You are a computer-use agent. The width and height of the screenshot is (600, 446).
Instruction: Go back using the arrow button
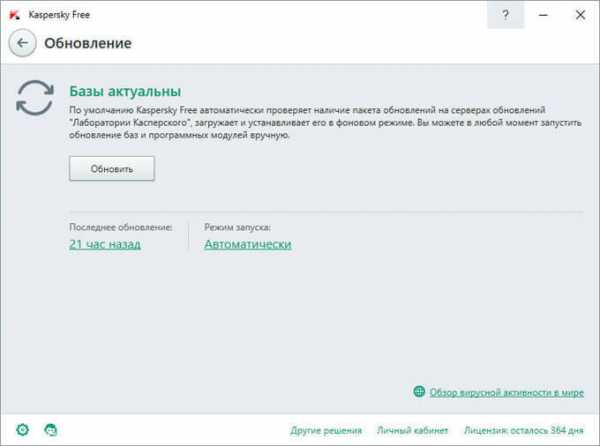(x=23, y=43)
